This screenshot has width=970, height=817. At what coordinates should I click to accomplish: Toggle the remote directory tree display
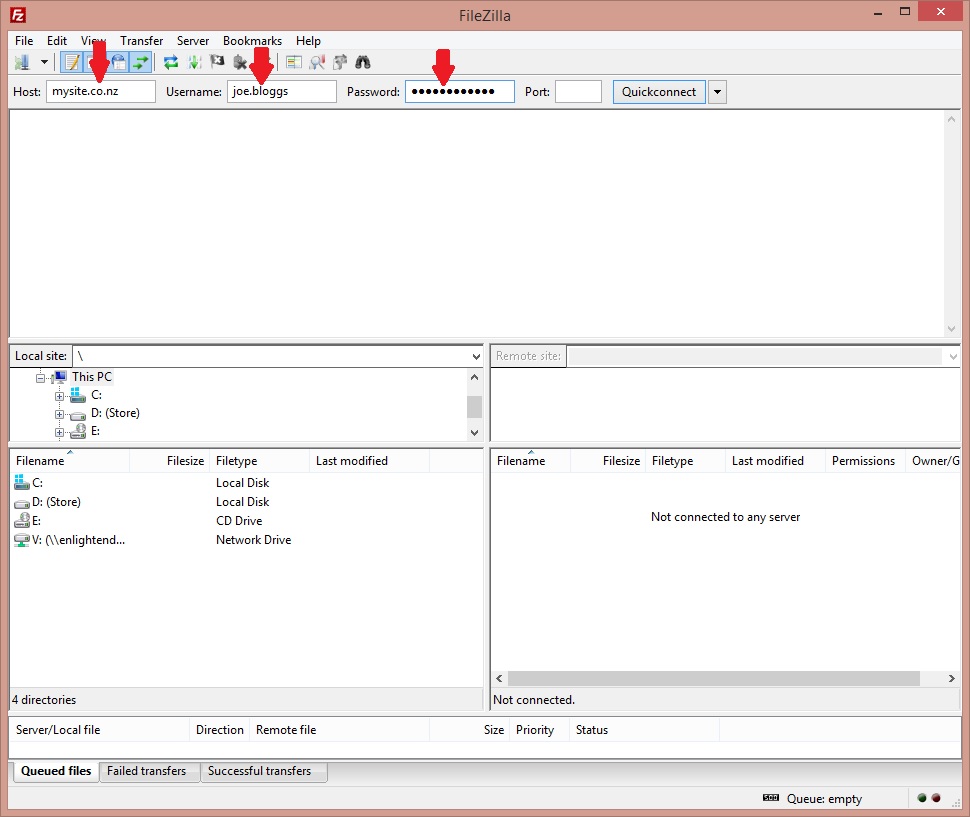[119, 62]
